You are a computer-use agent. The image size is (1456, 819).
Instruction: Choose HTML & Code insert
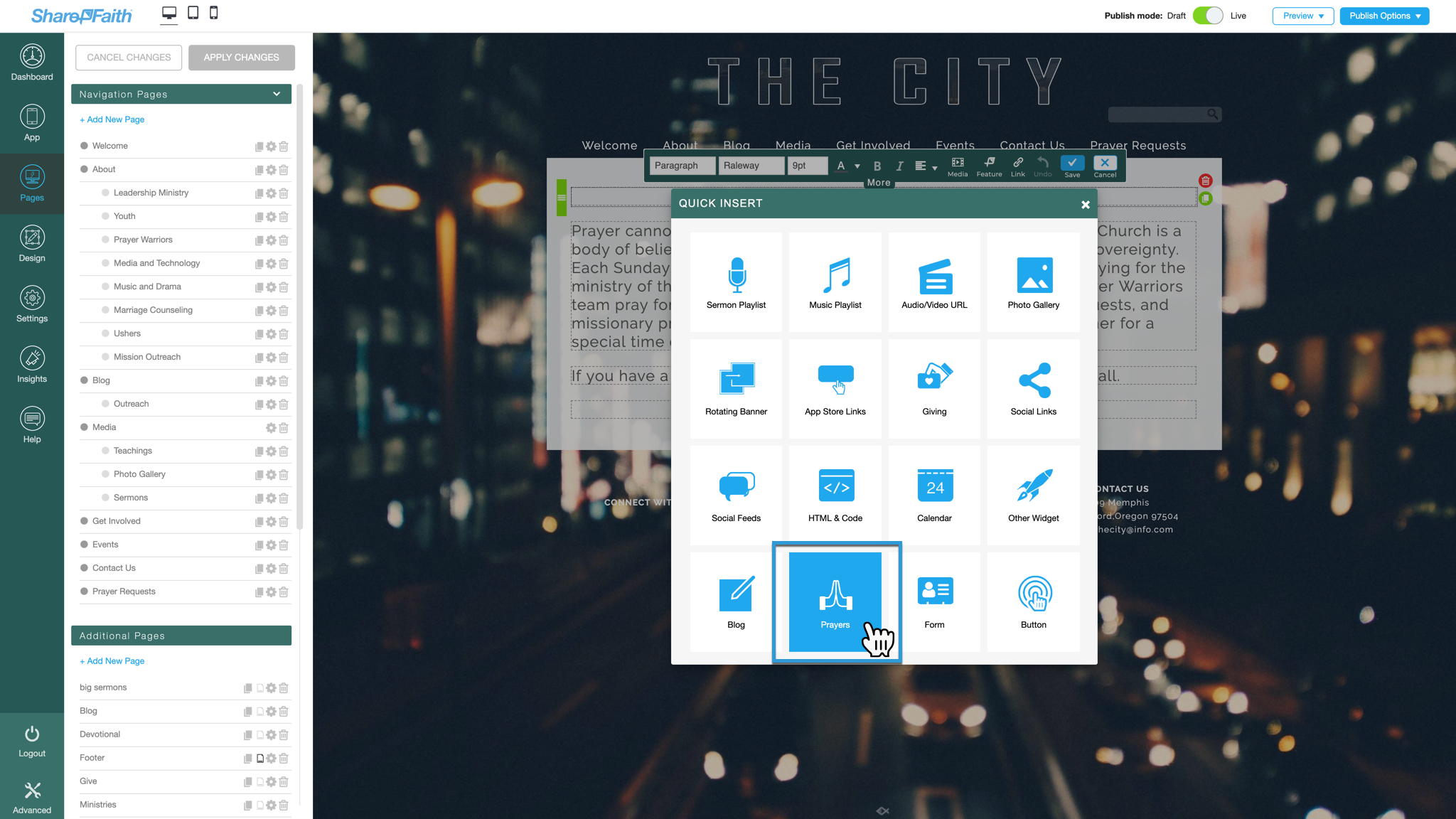pyautogui.click(x=835, y=496)
